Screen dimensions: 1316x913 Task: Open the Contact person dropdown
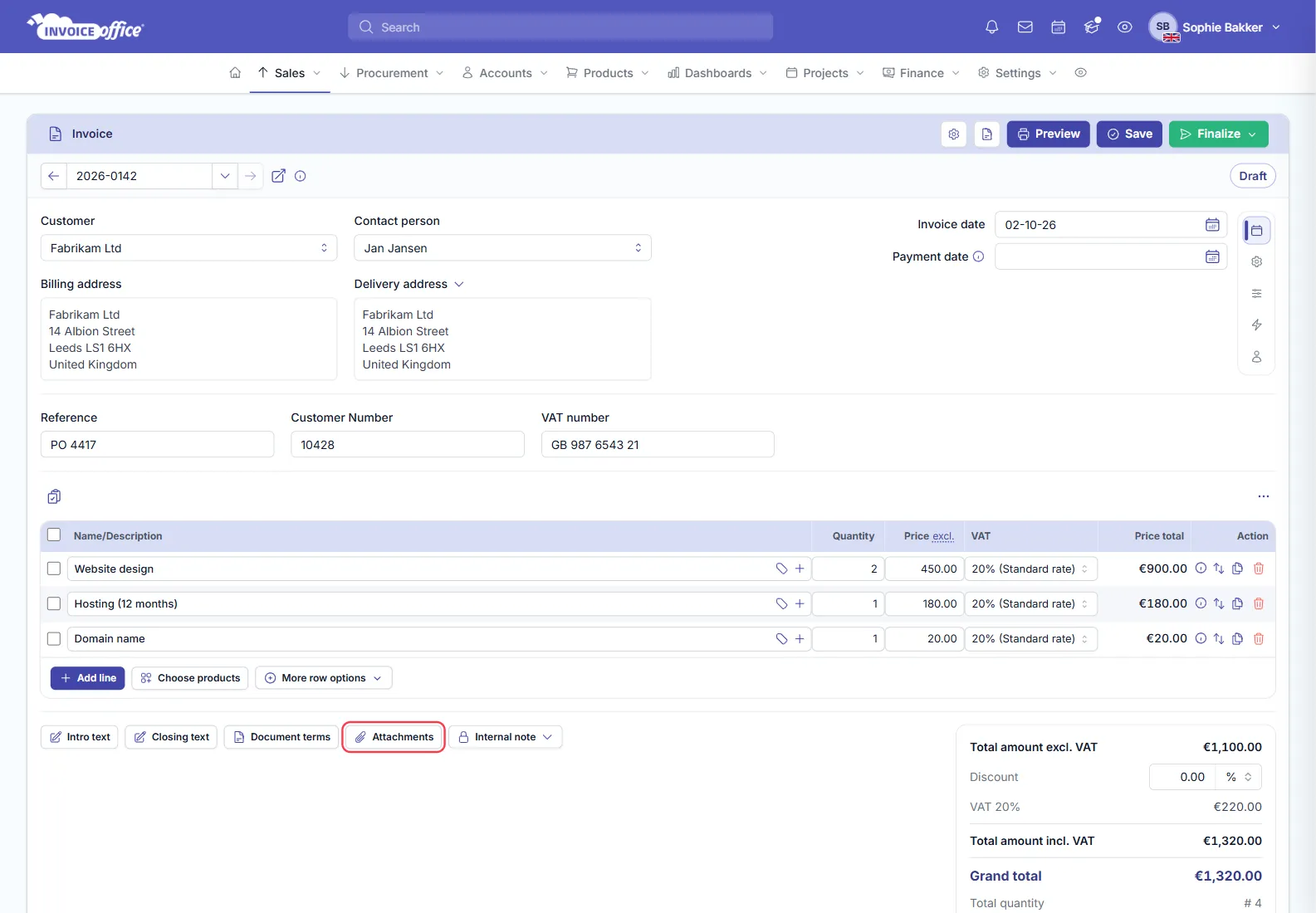[502, 248]
